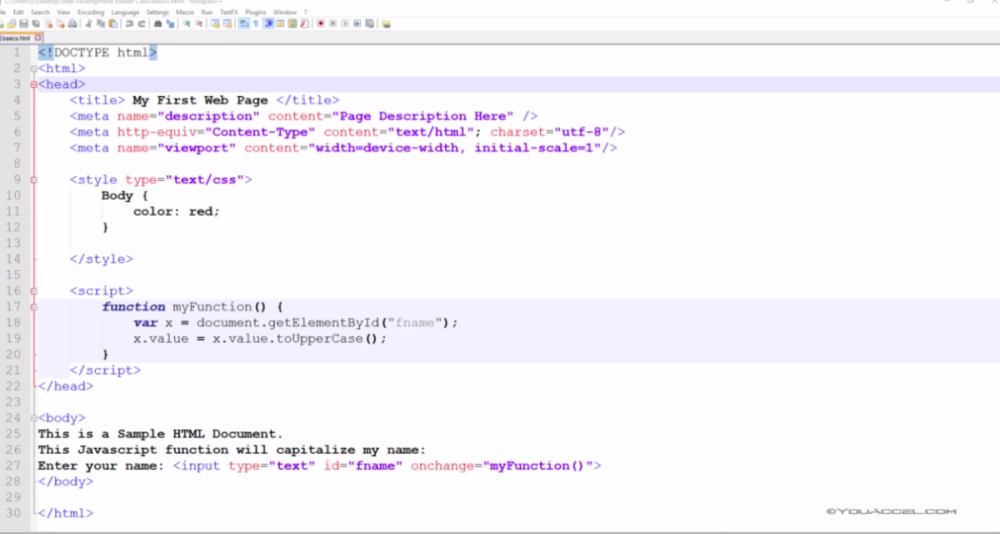This screenshot has width=1000, height=534.
Task: Click the "toUpperCase" method name
Action: tap(320, 339)
